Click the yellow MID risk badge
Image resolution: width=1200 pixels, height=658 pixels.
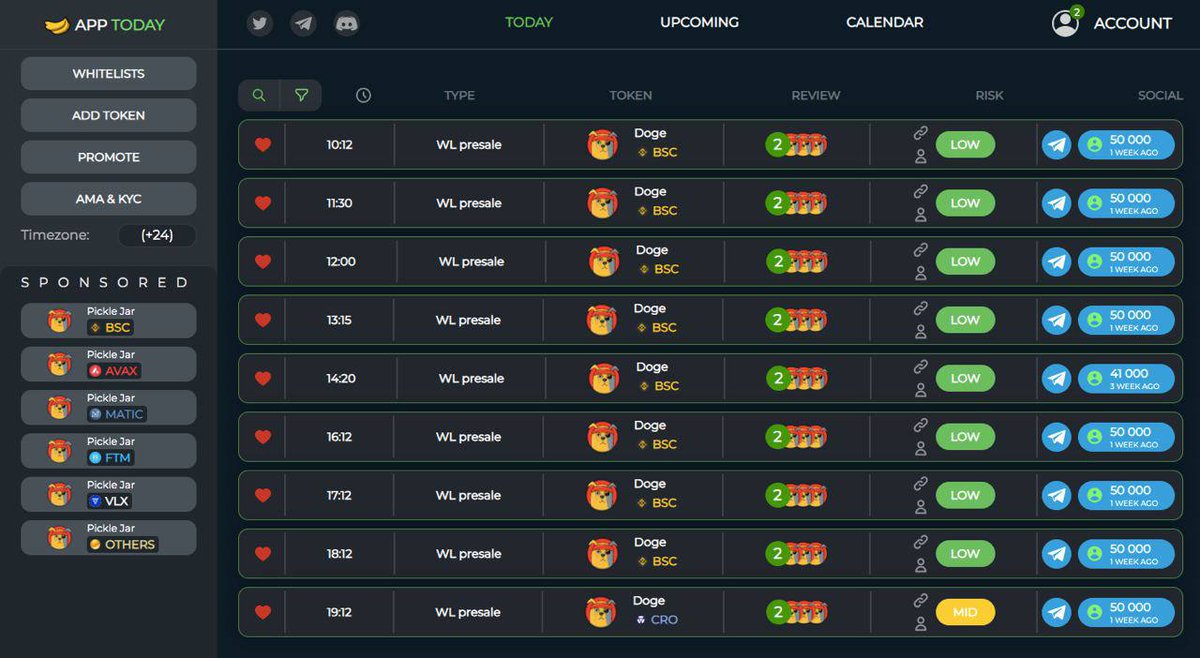965,612
